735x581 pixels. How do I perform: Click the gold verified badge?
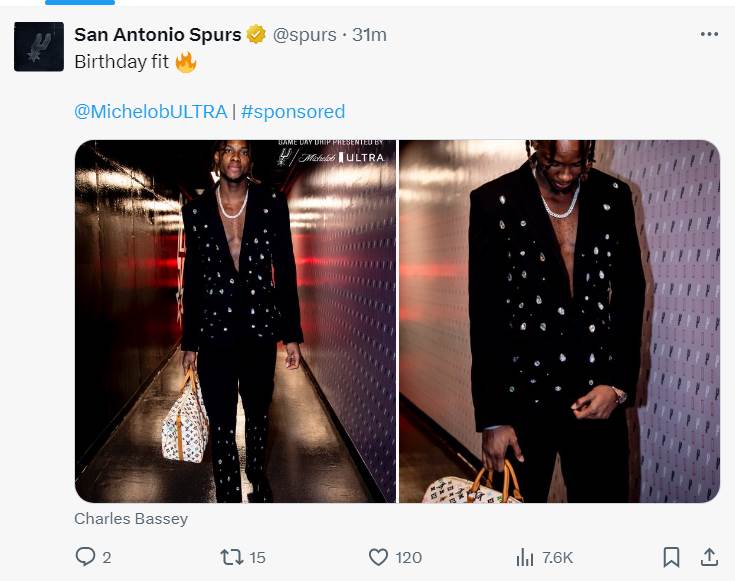pyautogui.click(x=256, y=34)
